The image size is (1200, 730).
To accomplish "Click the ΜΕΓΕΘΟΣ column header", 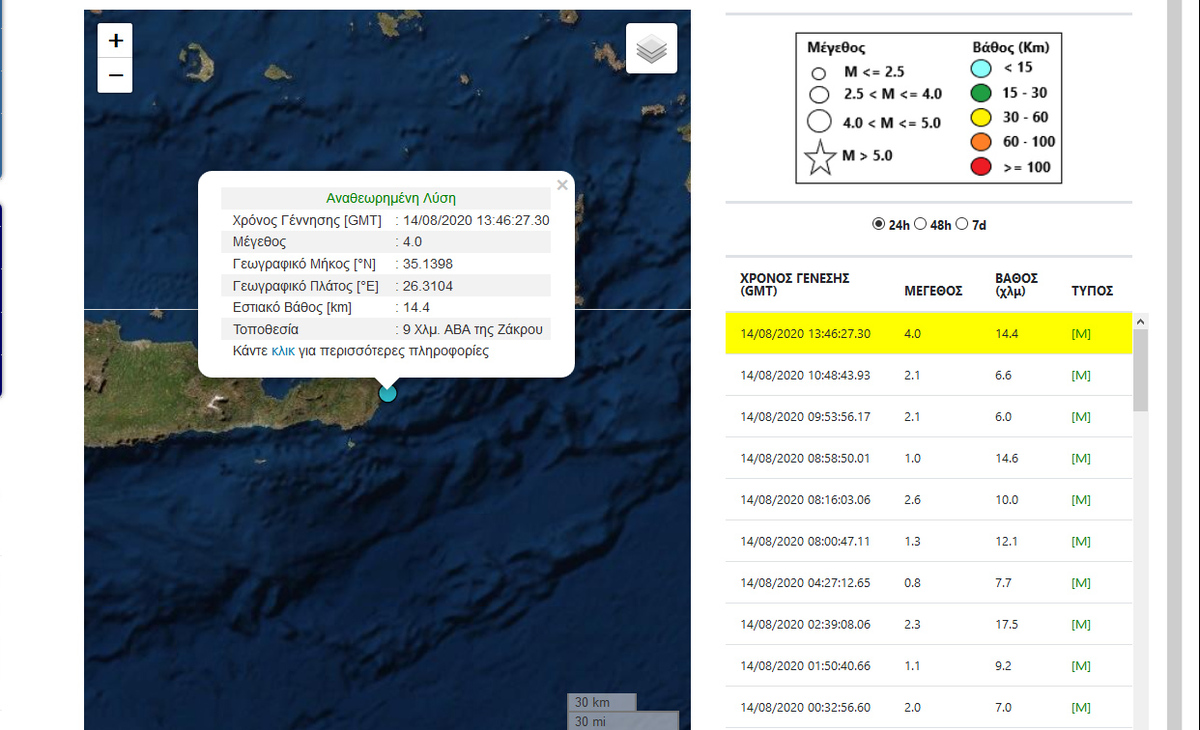I will click(x=933, y=291).
